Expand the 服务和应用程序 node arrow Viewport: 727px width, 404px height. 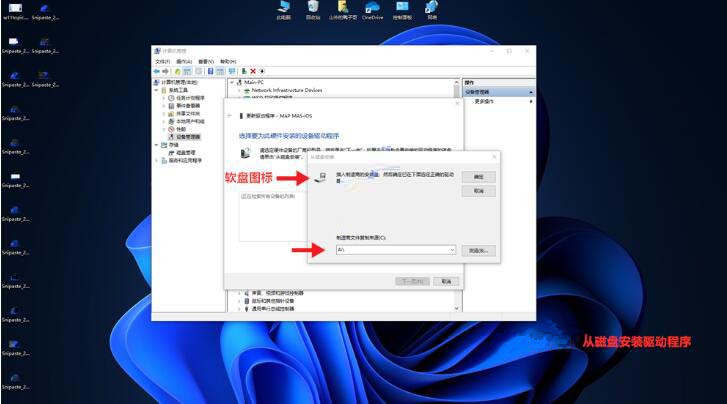click(157, 160)
